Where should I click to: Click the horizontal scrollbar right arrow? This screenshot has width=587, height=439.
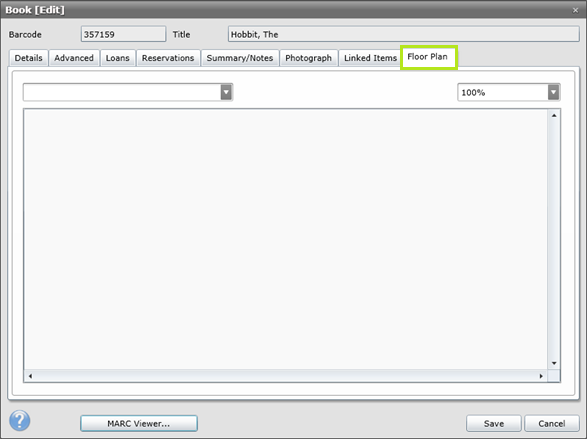tap(541, 376)
